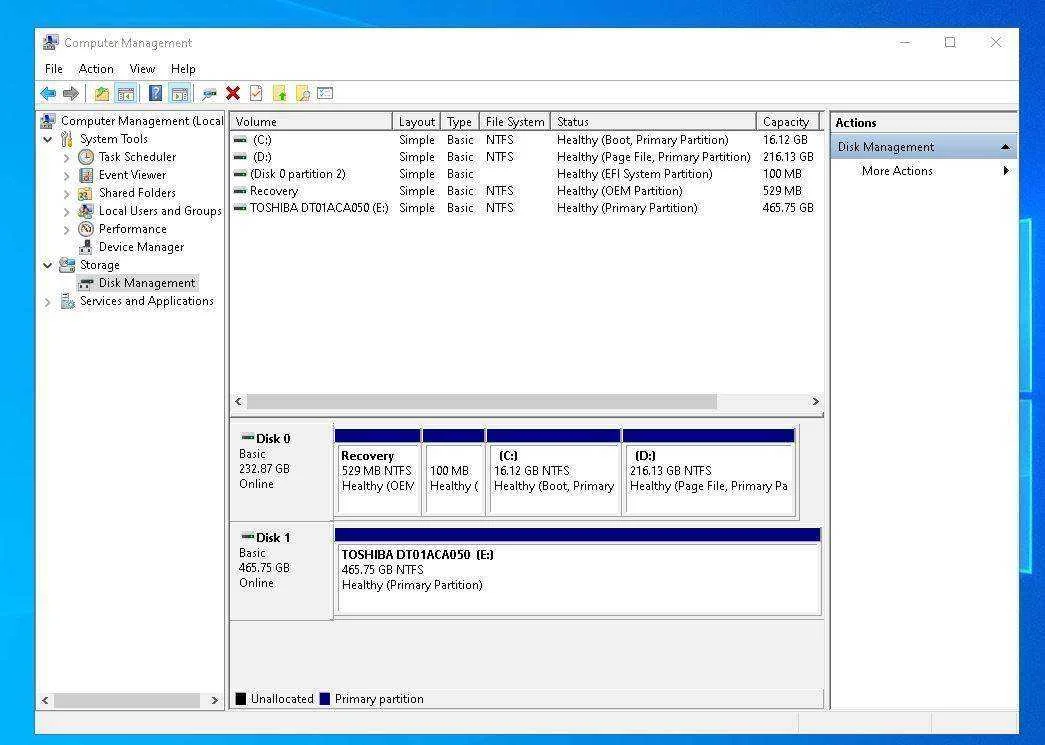This screenshot has width=1045, height=745.
Task: Open Help with the blue question-mark icon
Action: (155, 93)
